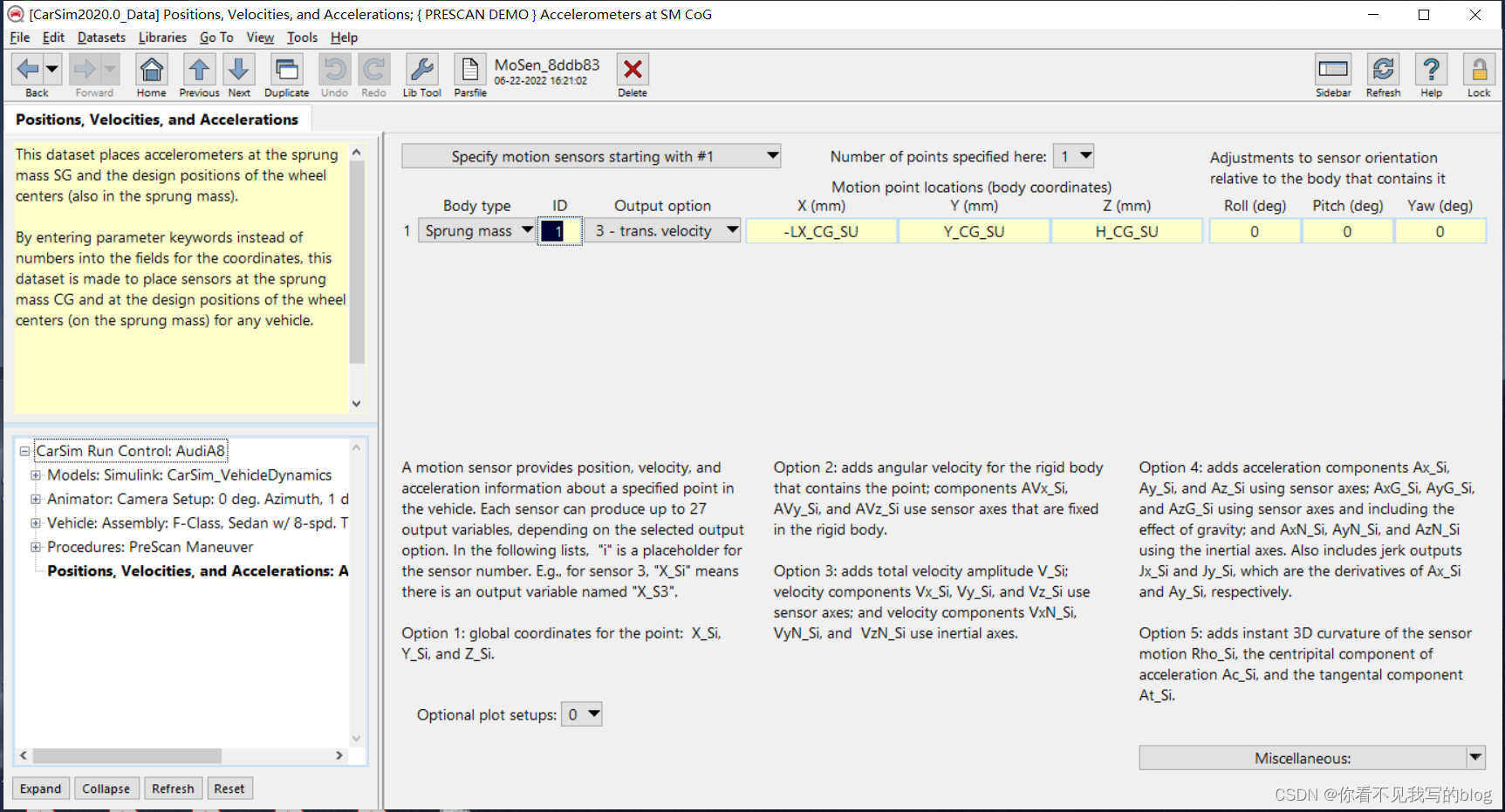Click the yellow dataset notes text area
The image size is (1505, 812).
point(181,277)
